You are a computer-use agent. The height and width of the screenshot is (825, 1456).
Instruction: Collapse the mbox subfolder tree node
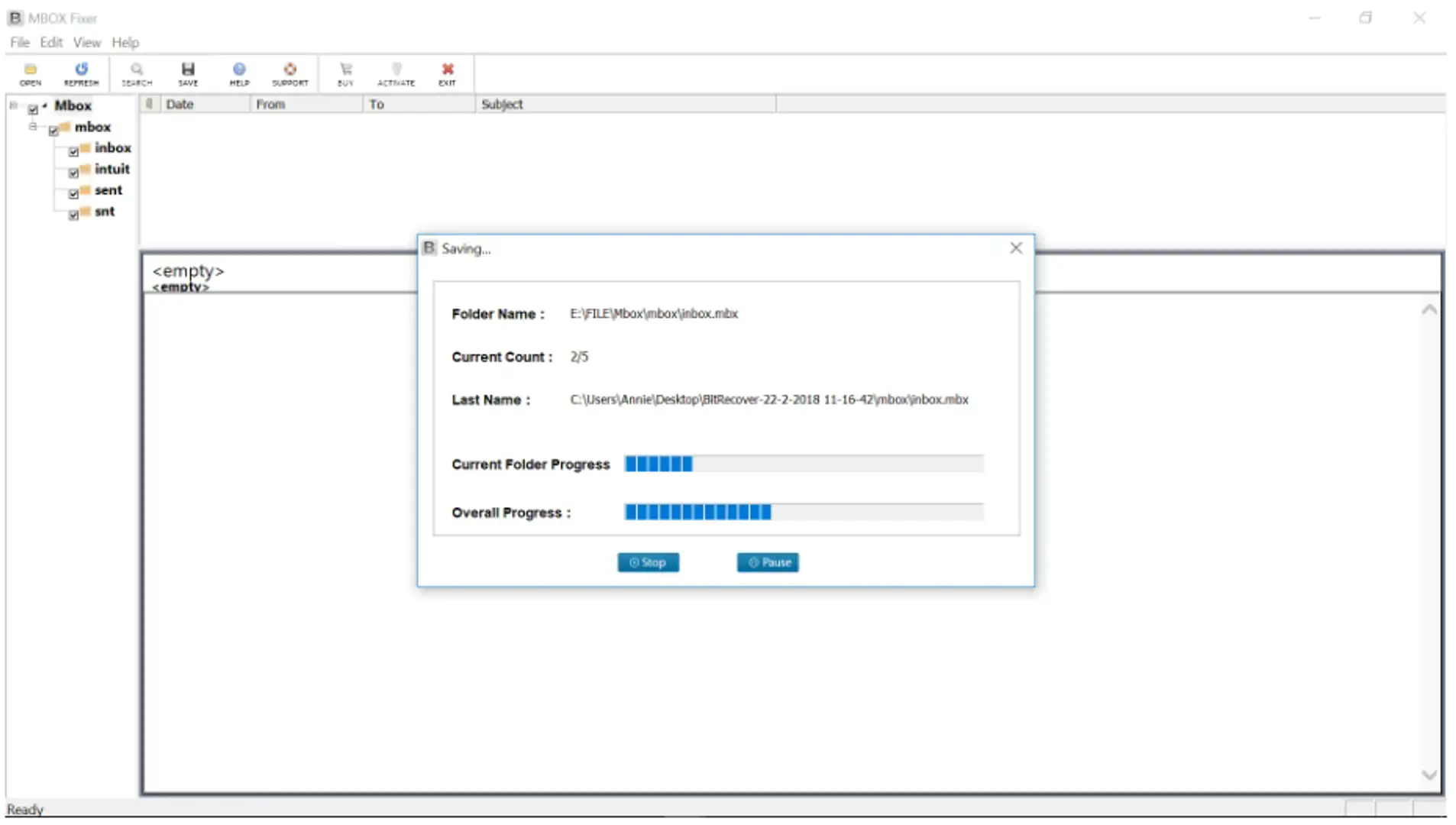(x=33, y=127)
